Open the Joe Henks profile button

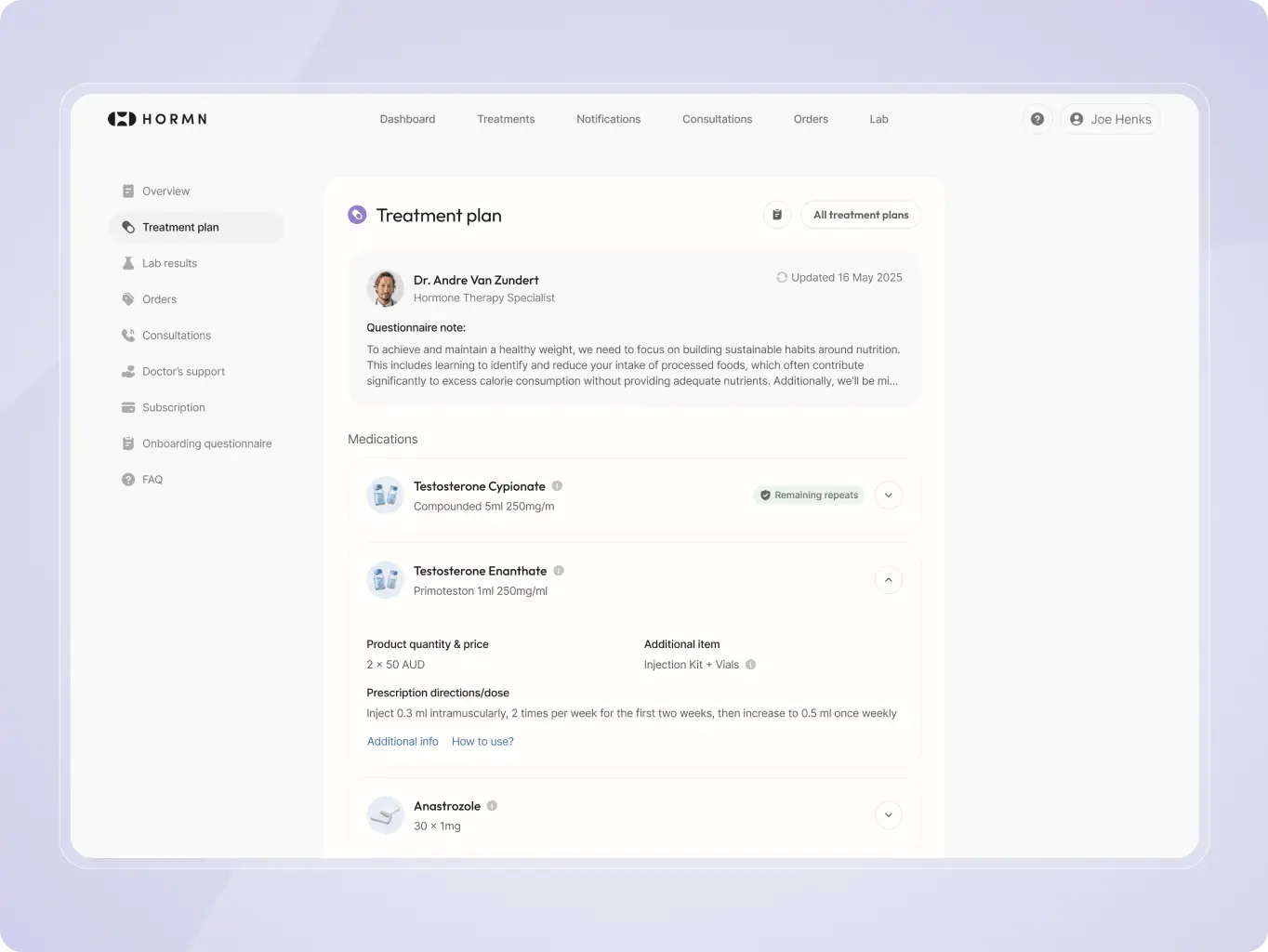[x=1110, y=119]
